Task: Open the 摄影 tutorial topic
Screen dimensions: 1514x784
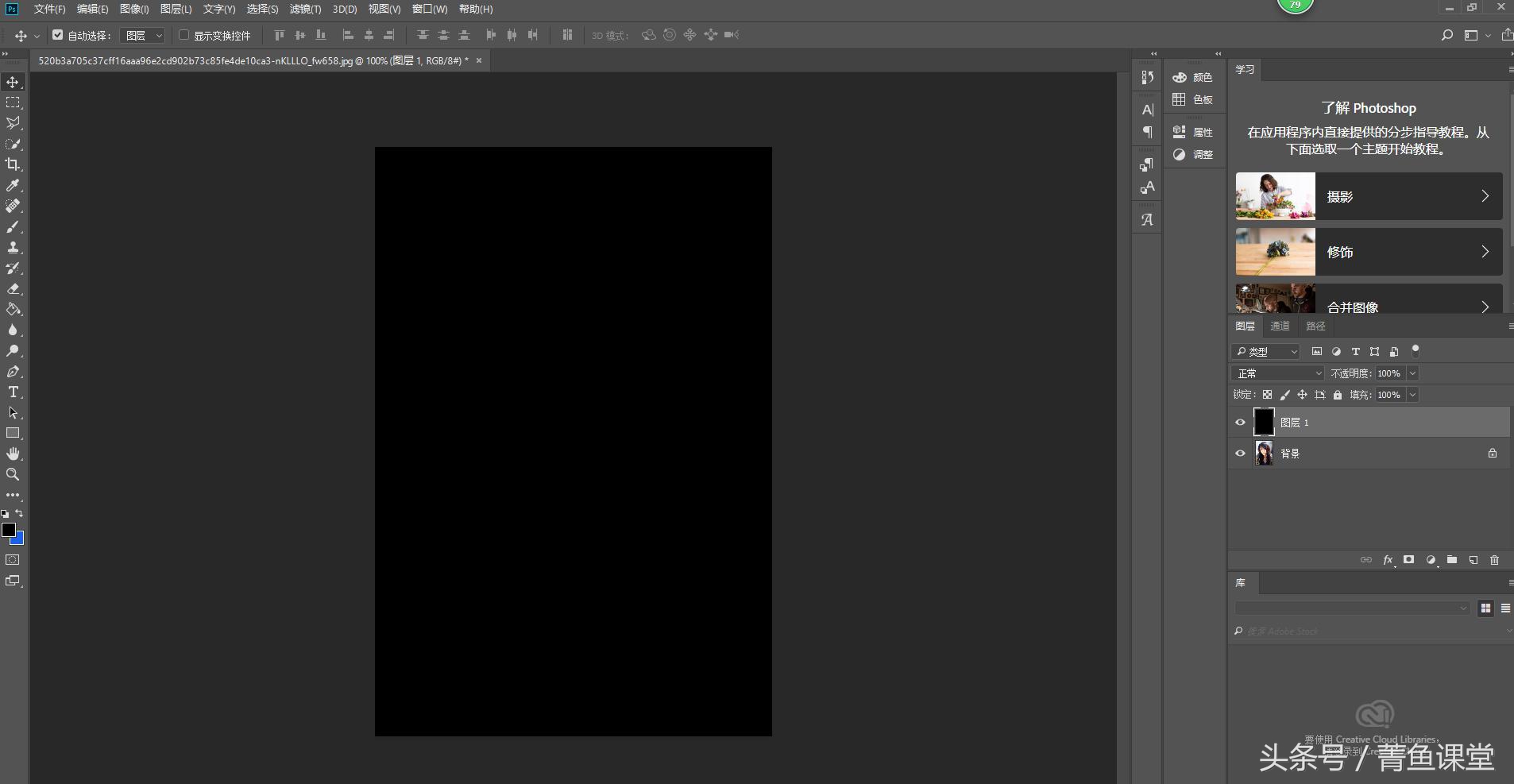Action: (1369, 196)
